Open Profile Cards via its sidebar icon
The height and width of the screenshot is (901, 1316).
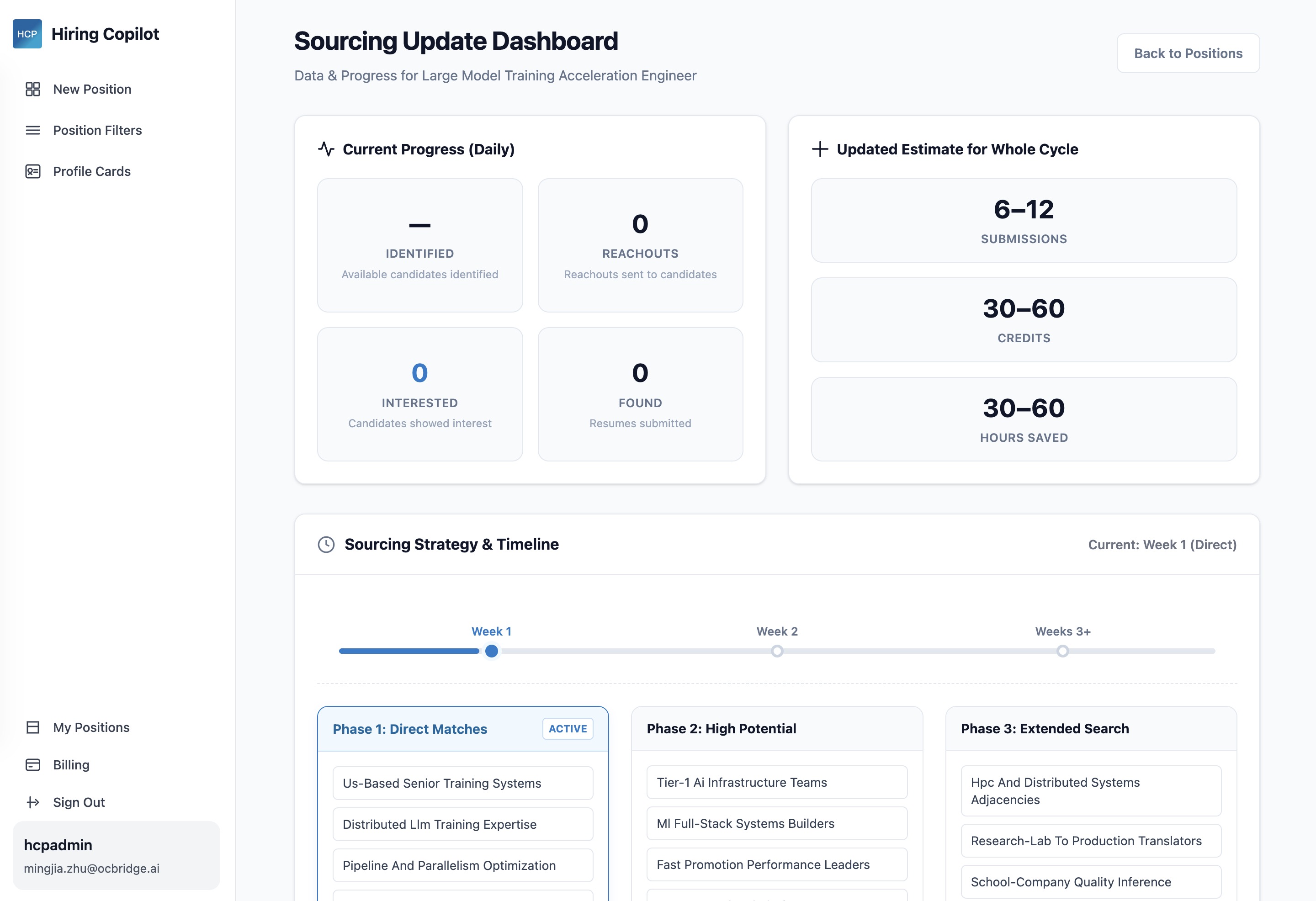(32, 171)
